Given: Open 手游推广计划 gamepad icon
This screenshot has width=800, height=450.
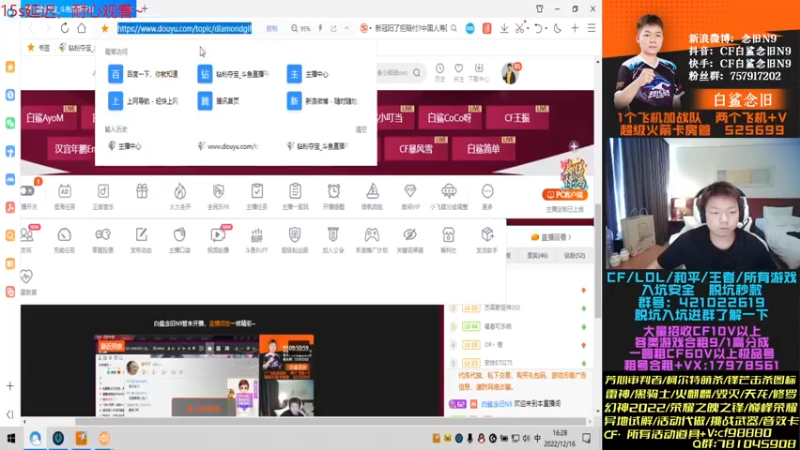Looking at the screenshot, I should (371, 235).
